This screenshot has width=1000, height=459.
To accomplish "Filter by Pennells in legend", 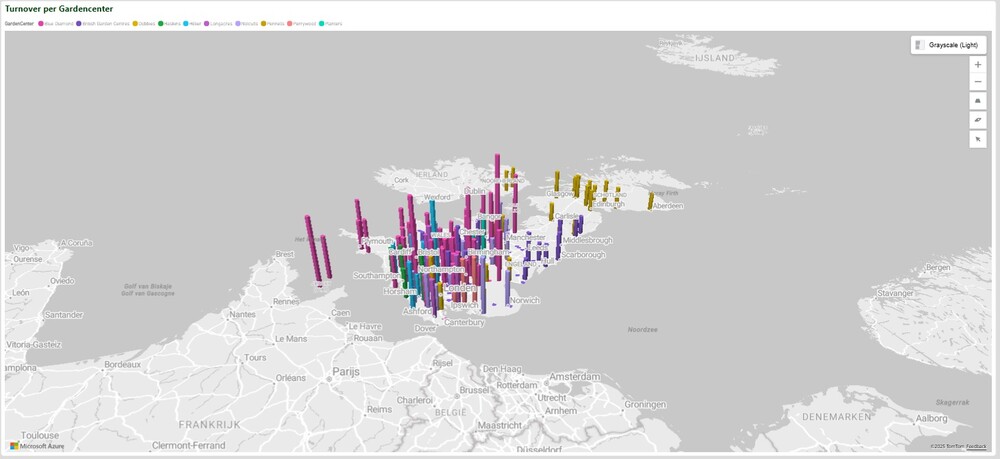I will (x=274, y=23).
